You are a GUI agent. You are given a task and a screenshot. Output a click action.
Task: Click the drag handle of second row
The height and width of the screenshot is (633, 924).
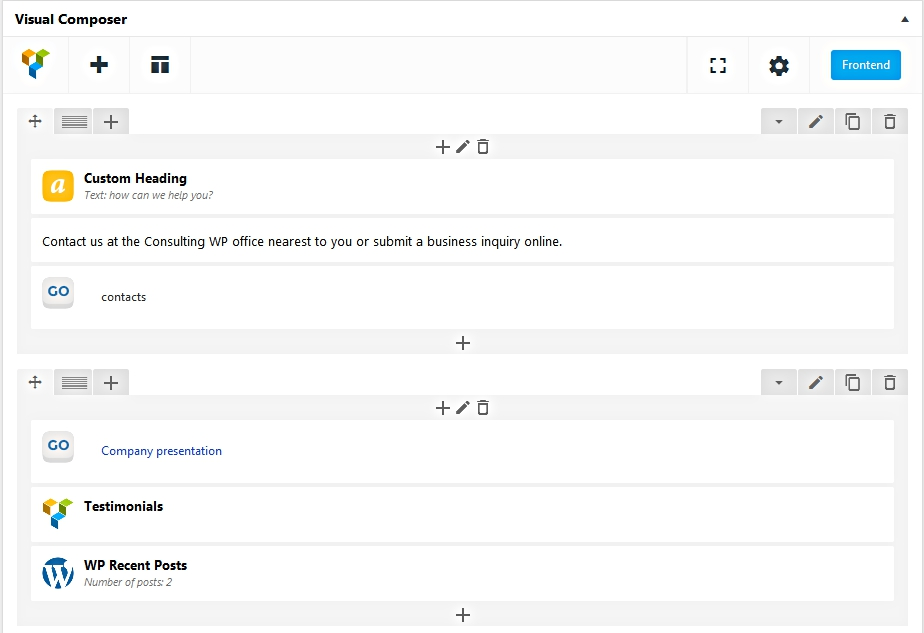point(35,382)
